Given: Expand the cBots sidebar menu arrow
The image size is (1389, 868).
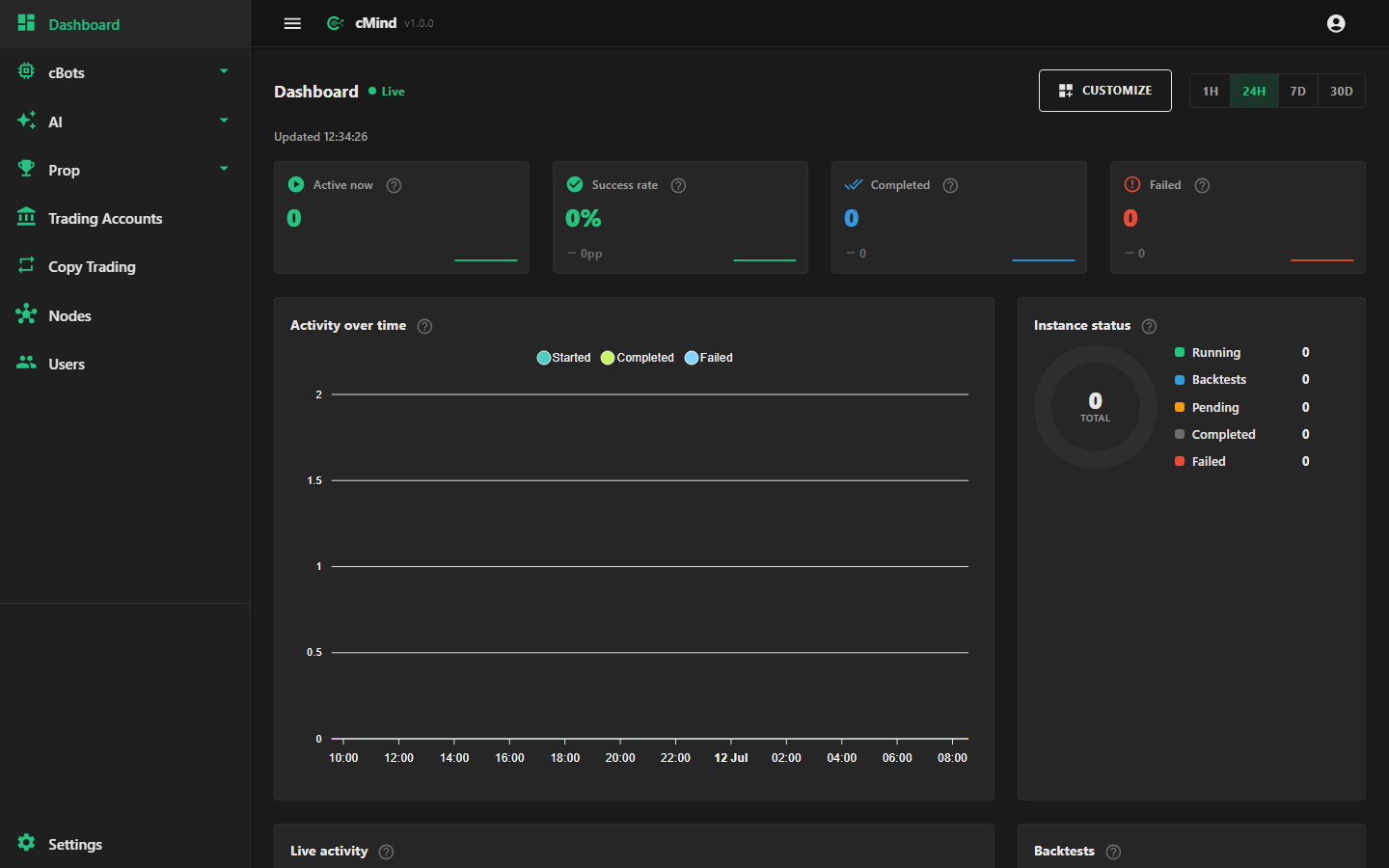Looking at the screenshot, I should [x=224, y=71].
